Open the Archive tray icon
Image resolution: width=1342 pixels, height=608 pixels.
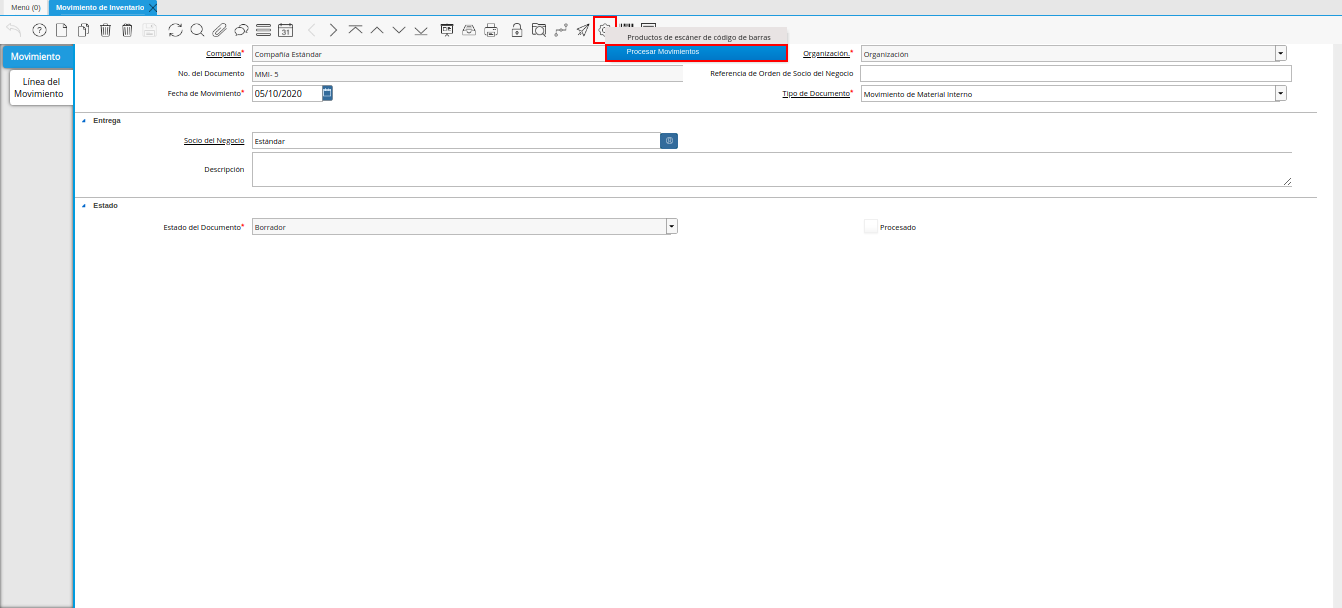(x=469, y=30)
